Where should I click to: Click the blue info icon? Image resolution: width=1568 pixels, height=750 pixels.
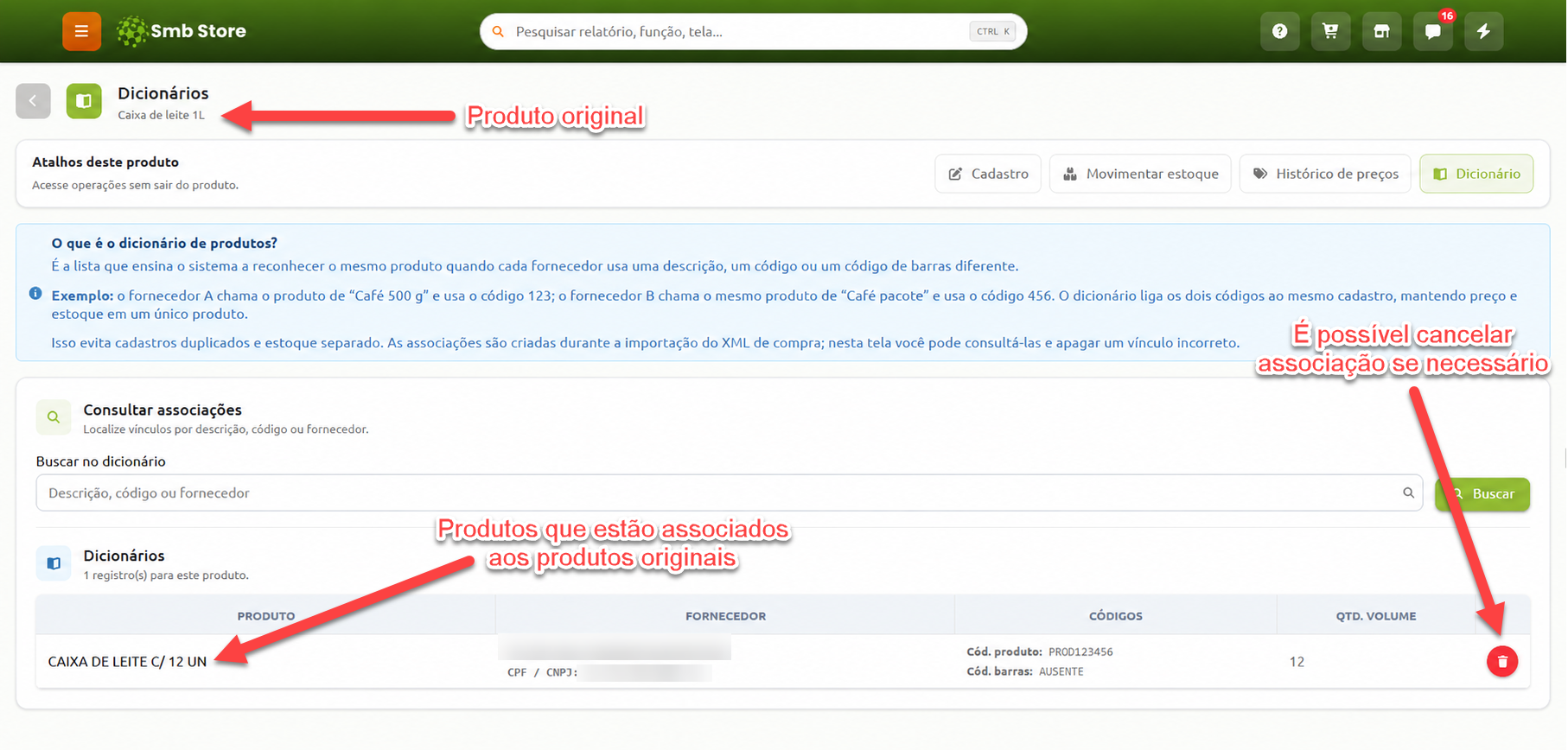point(35,293)
